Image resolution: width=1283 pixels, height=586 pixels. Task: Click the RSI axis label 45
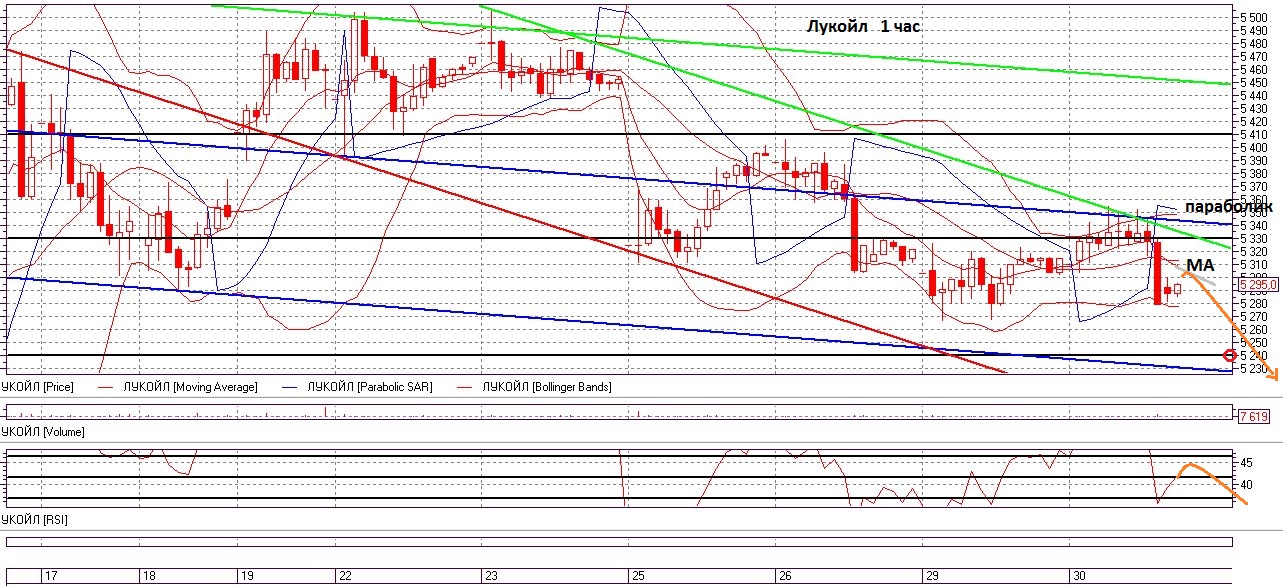[1247, 463]
